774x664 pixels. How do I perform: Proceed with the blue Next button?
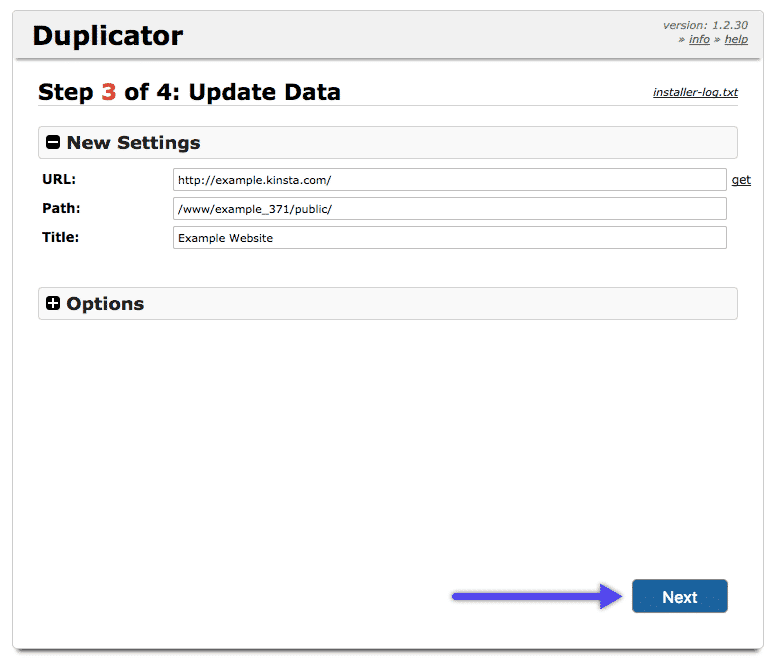pos(679,597)
